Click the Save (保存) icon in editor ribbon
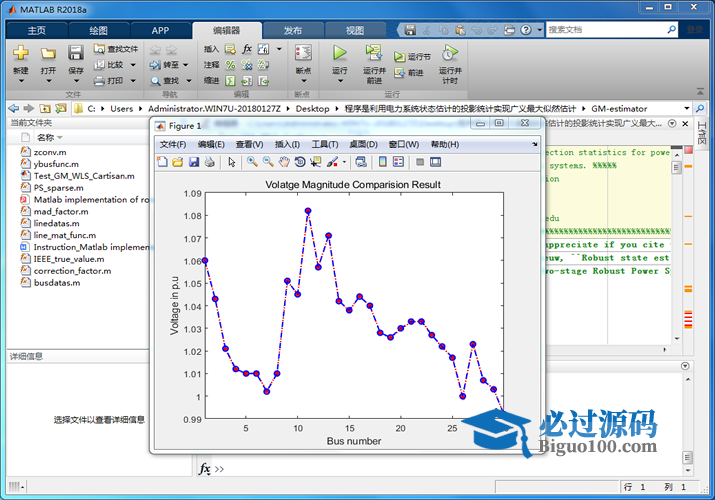Screen dimensions: 715x500 click(x=76, y=53)
